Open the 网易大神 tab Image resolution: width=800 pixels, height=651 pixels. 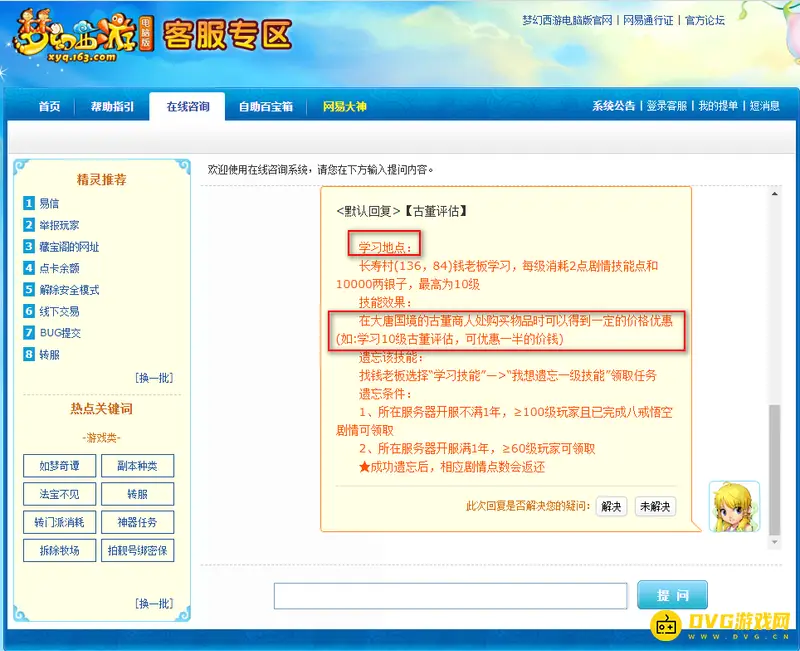(x=344, y=106)
